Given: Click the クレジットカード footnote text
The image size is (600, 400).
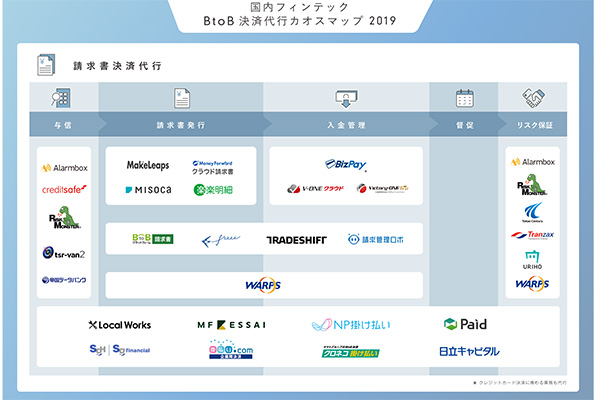Looking at the screenshot, I should tap(520, 382).
